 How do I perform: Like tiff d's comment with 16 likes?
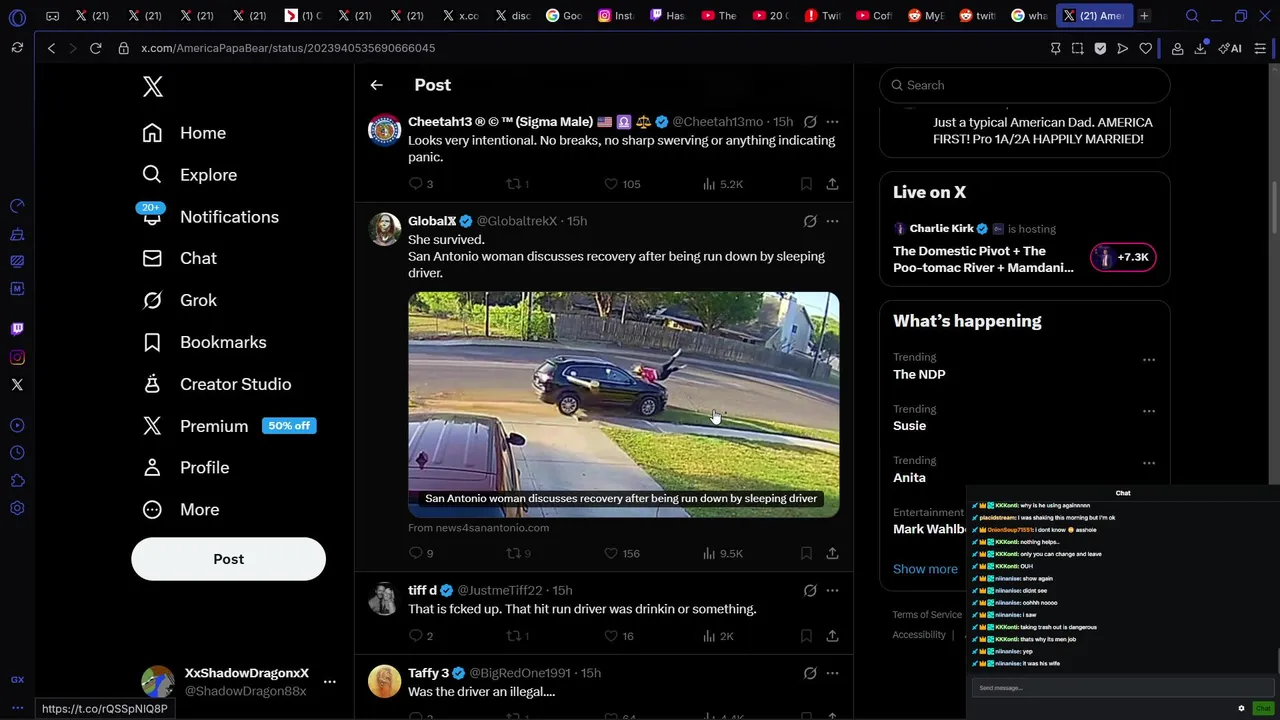tap(611, 636)
